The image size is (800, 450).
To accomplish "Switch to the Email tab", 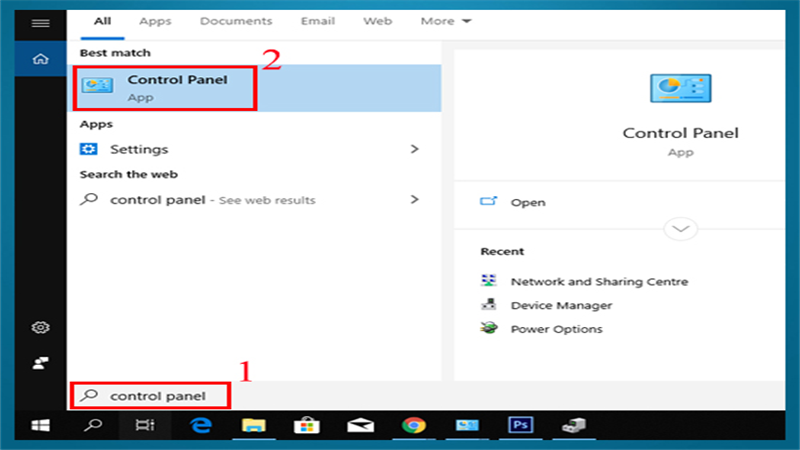I will [x=317, y=21].
